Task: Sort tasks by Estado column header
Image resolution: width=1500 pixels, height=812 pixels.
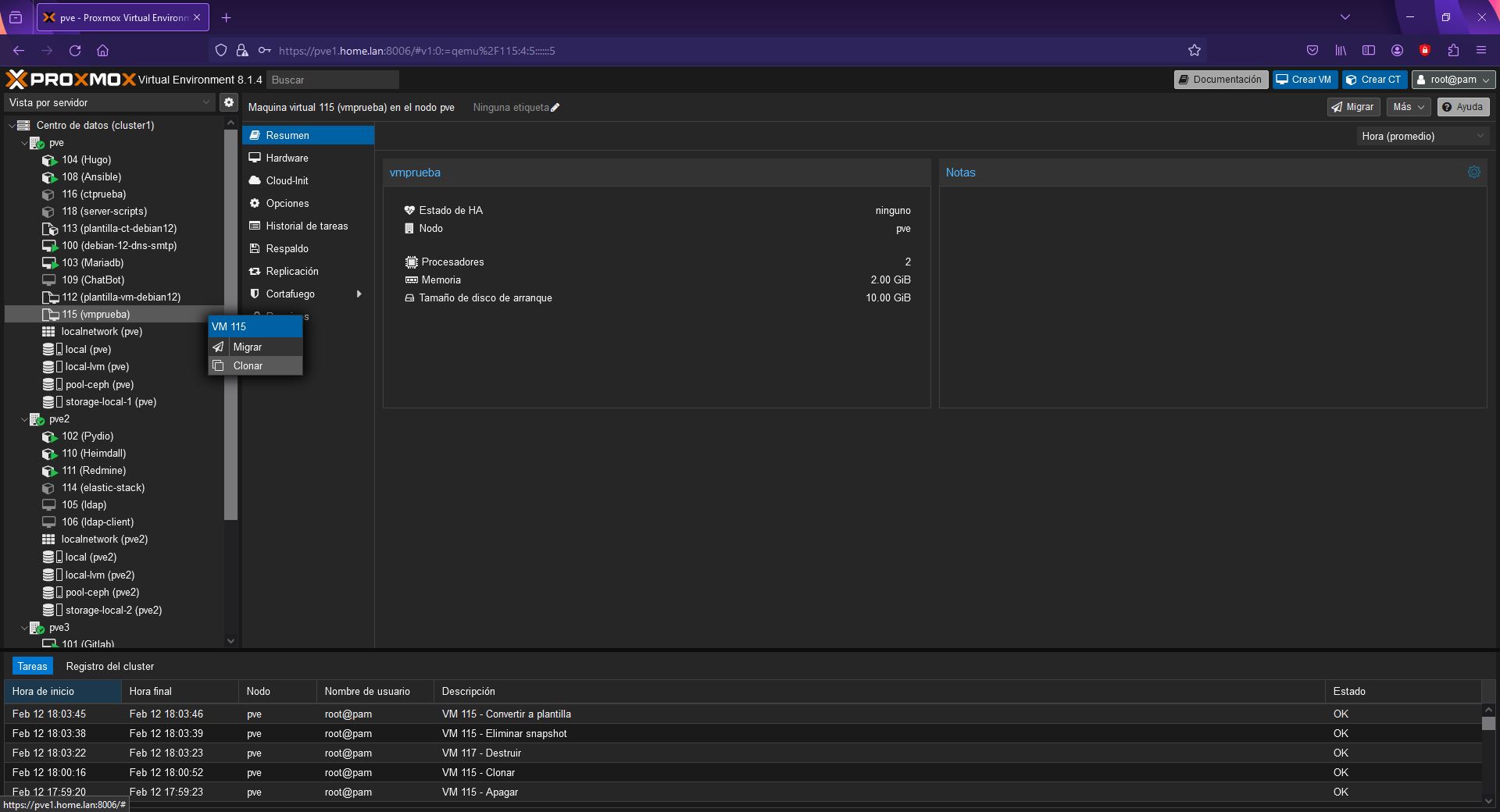Action: (x=1403, y=691)
